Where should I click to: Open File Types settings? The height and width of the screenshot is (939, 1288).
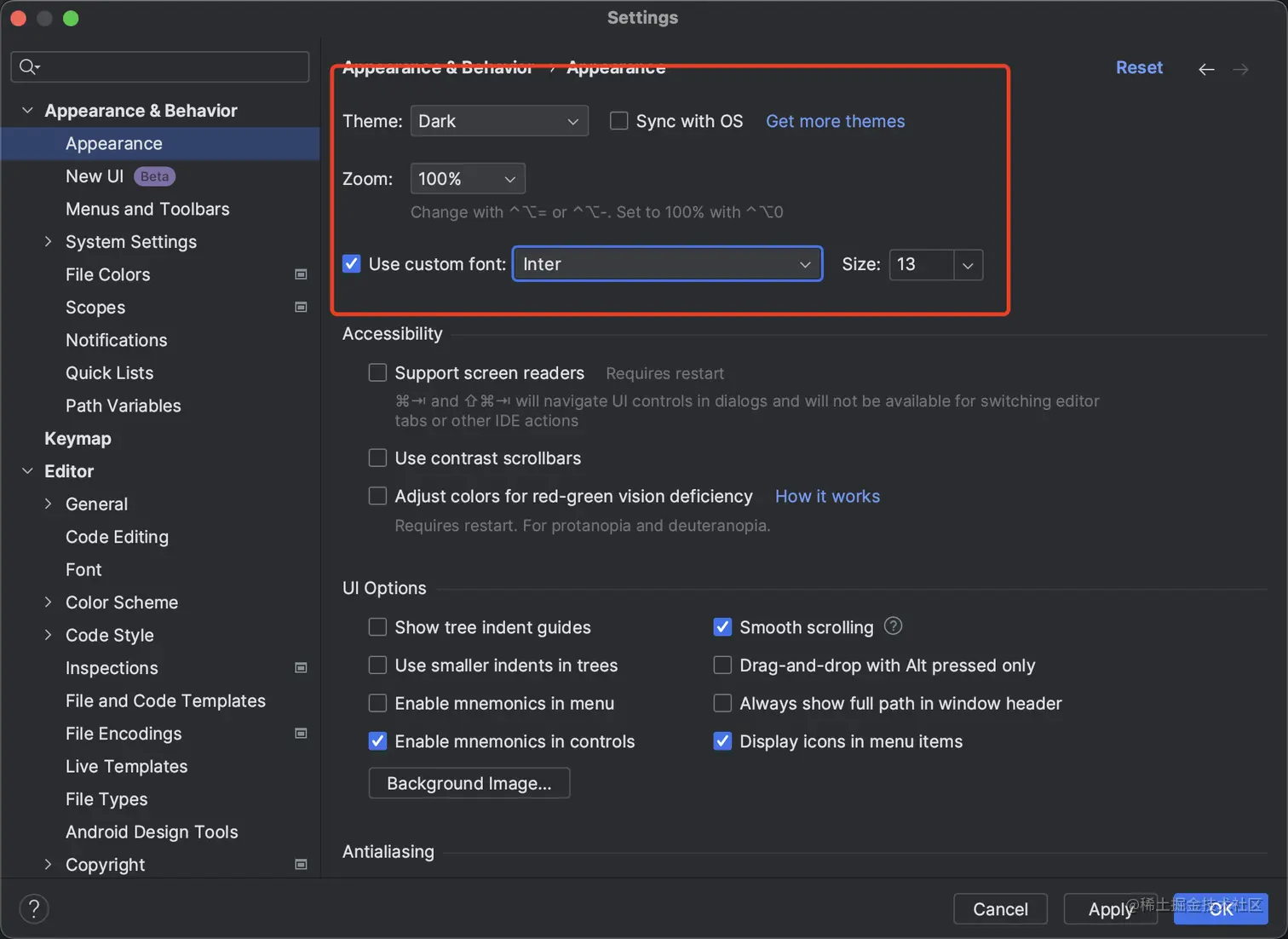coord(106,799)
